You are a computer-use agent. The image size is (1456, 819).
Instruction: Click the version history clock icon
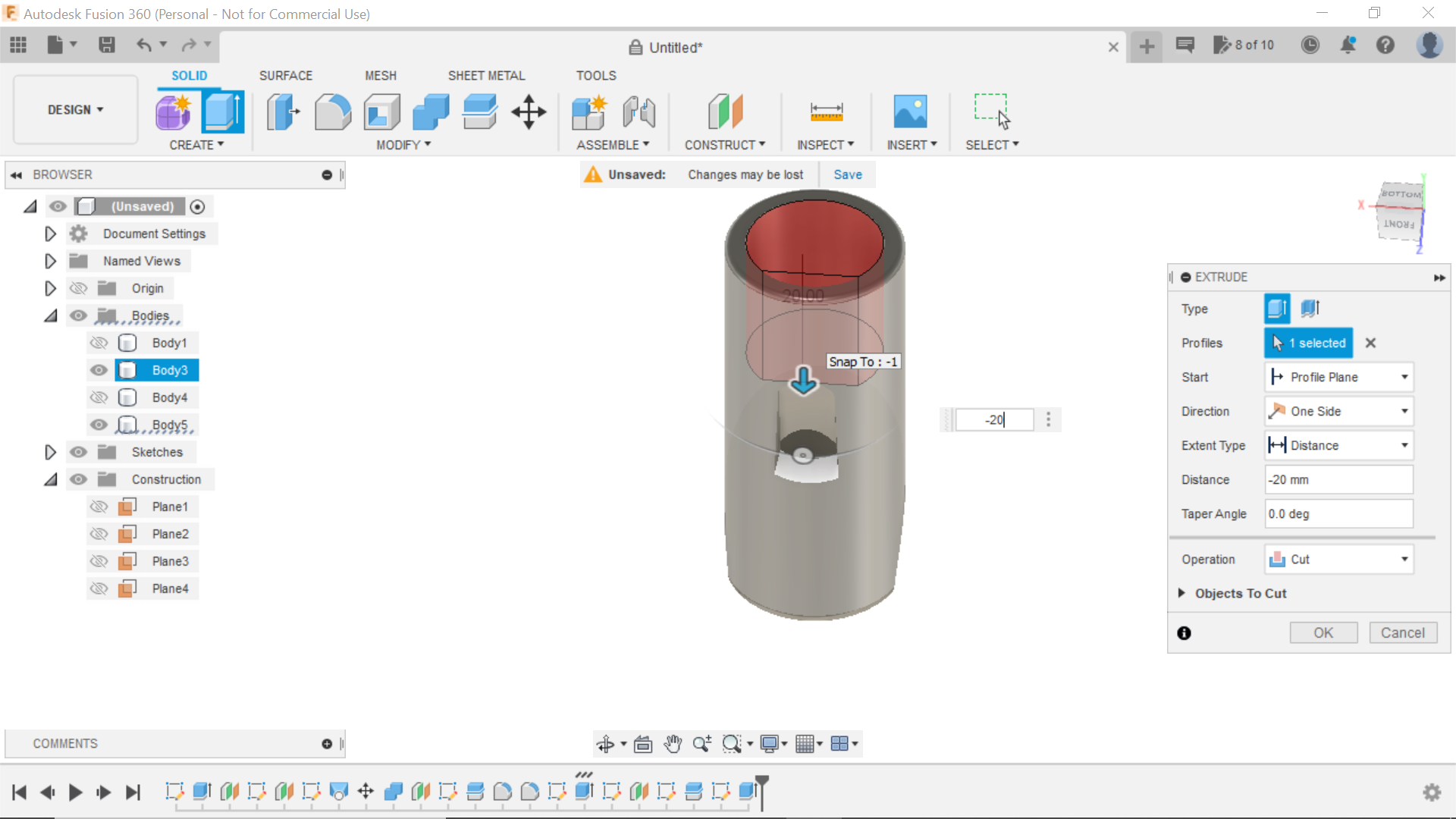pos(1310,45)
